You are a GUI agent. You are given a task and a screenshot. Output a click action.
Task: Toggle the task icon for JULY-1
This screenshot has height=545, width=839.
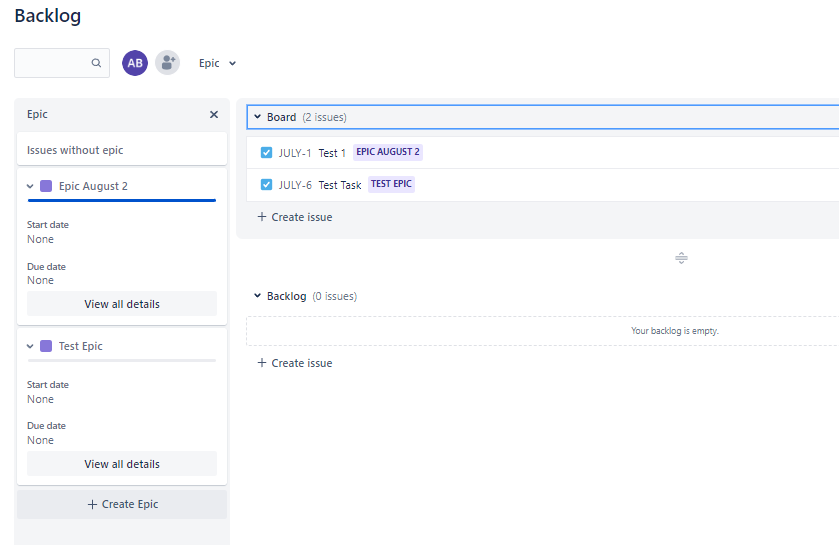tap(266, 152)
